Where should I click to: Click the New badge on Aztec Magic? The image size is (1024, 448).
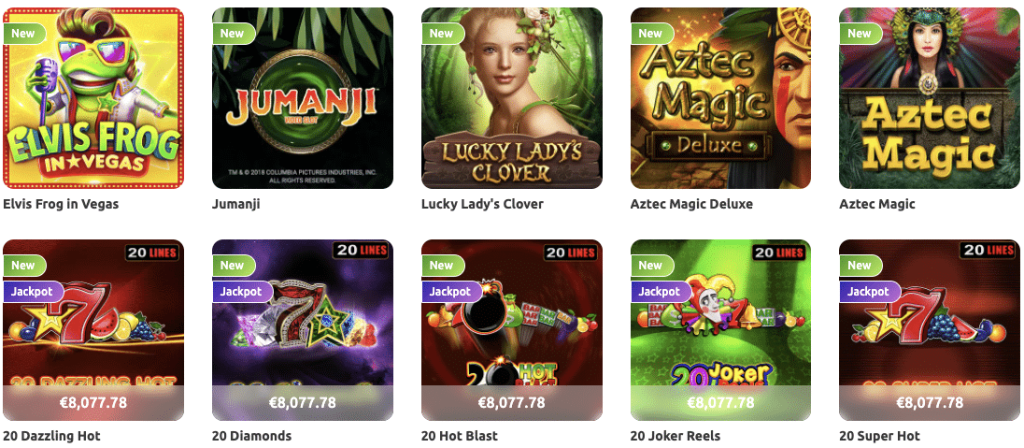click(860, 33)
